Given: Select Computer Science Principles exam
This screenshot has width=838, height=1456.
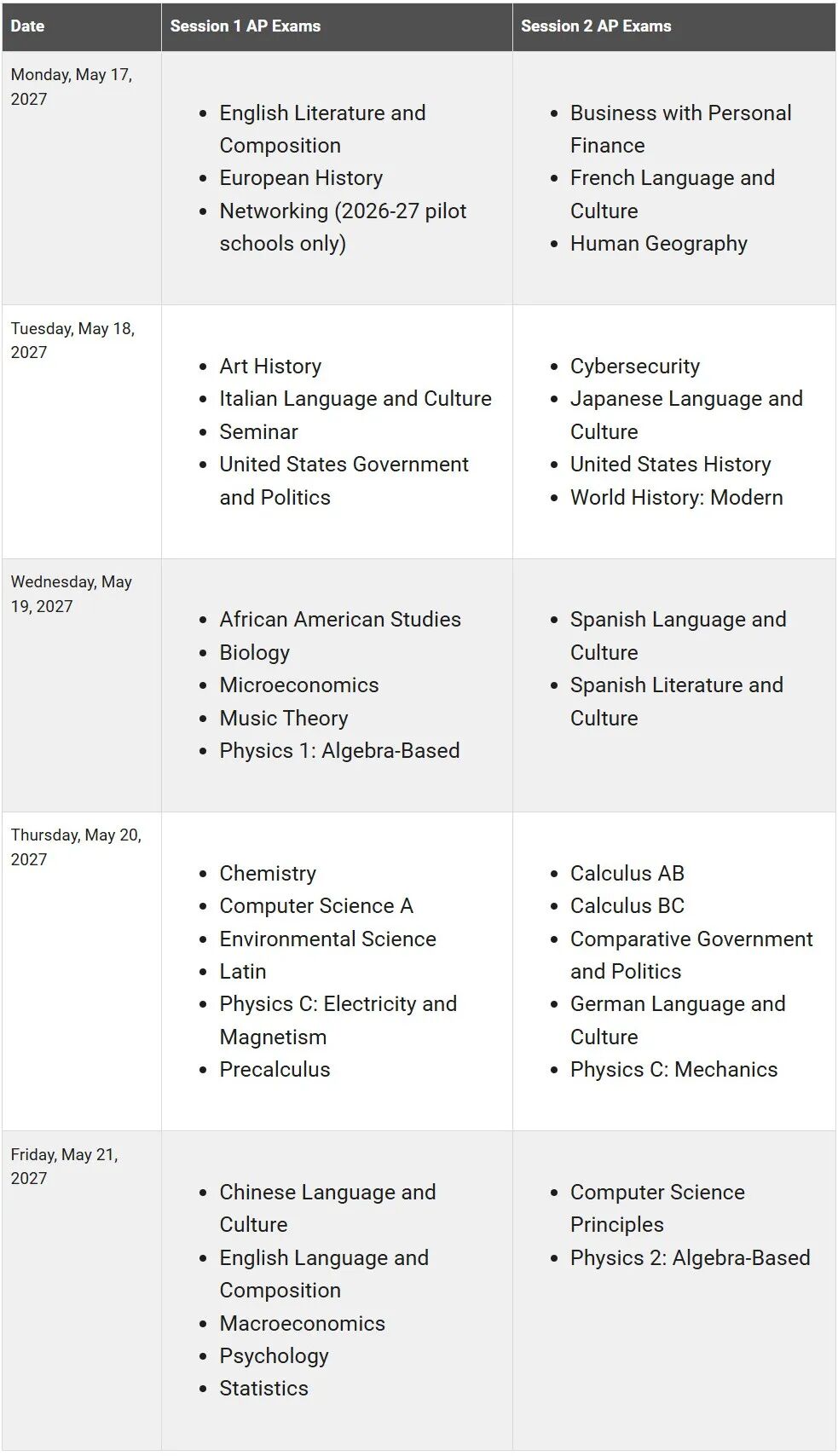Looking at the screenshot, I should [657, 1208].
